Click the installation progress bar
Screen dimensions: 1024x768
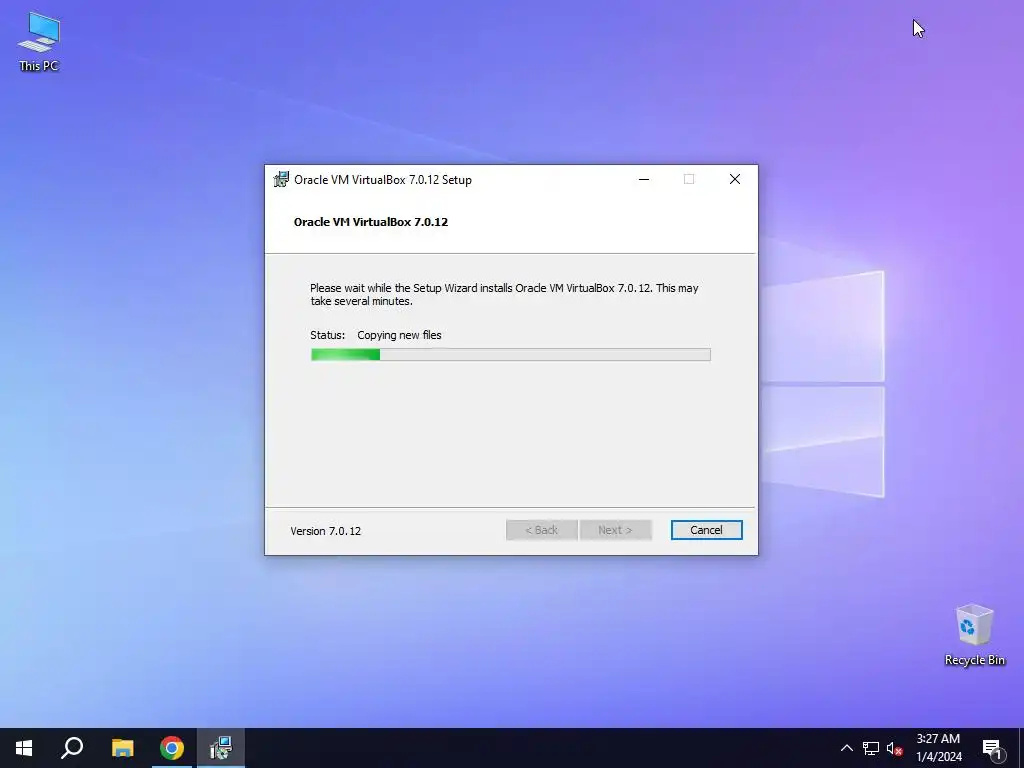511,355
